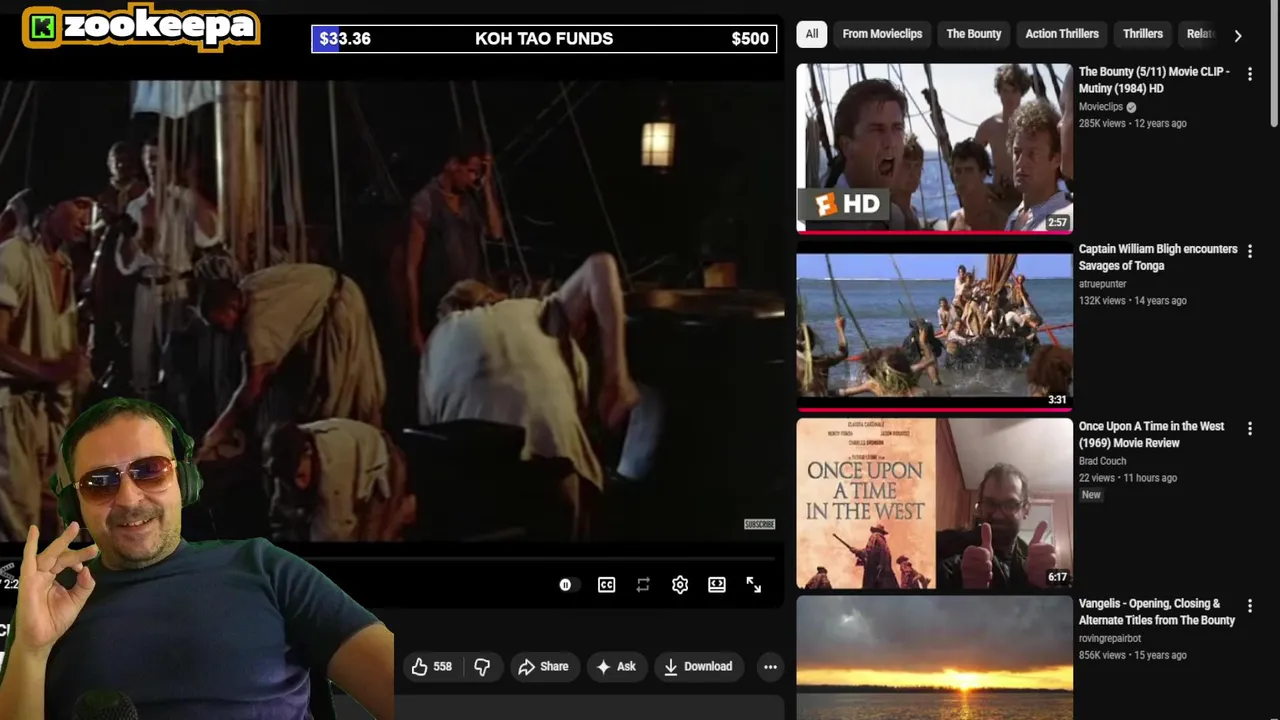The image size is (1280, 720).
Task: Like the video with 558 likes
Action: coord(431,666)
